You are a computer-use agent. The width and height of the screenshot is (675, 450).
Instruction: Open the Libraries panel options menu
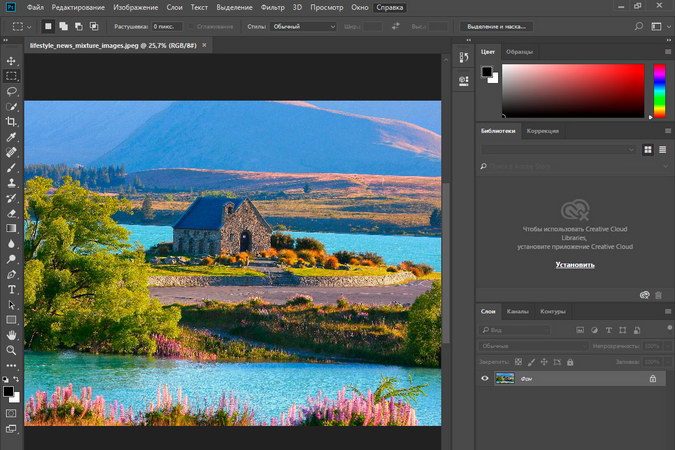[x=668, y=131]
